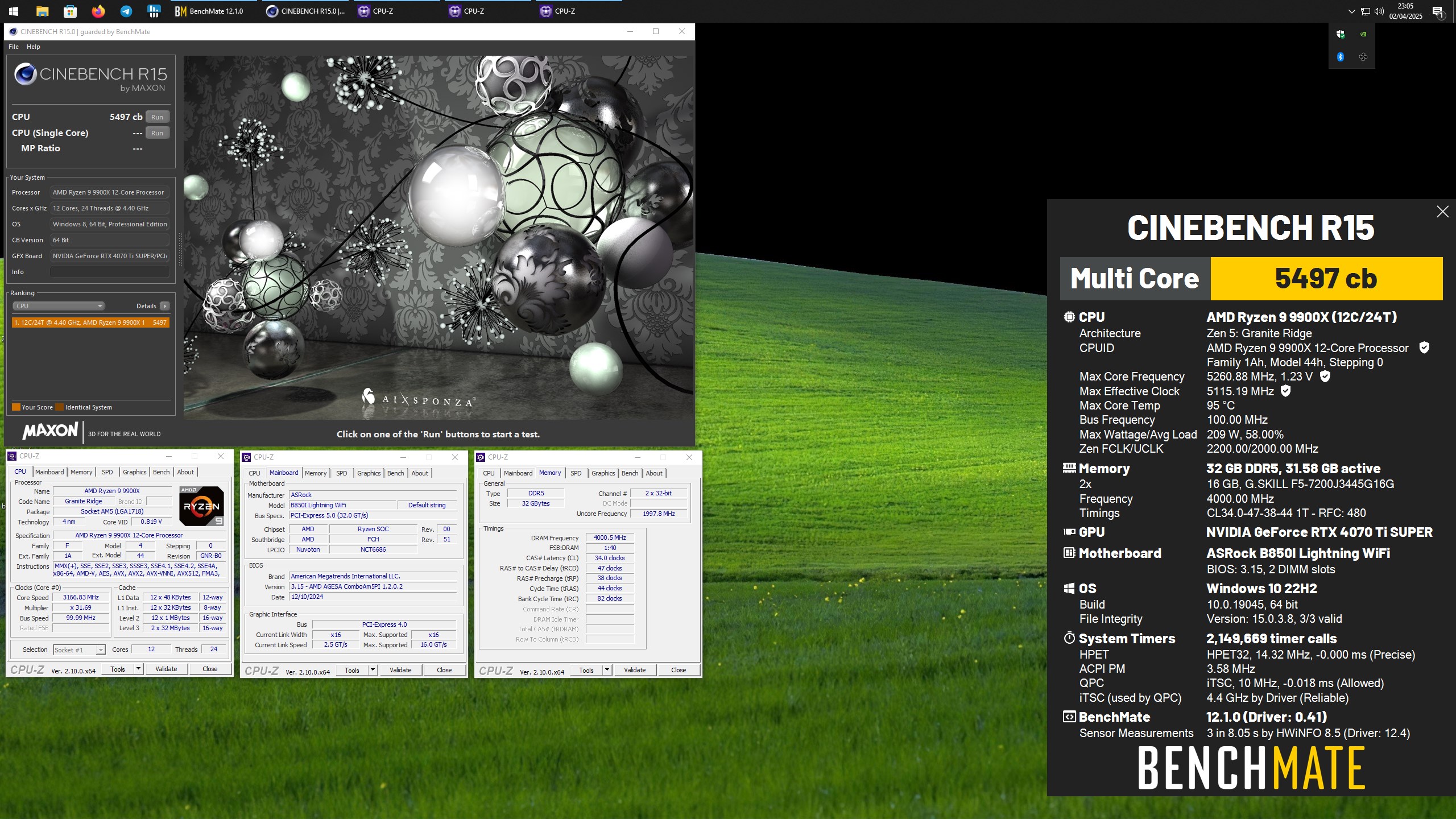
Task: Click the rendered scene image preview
Action: coord(439,238)
